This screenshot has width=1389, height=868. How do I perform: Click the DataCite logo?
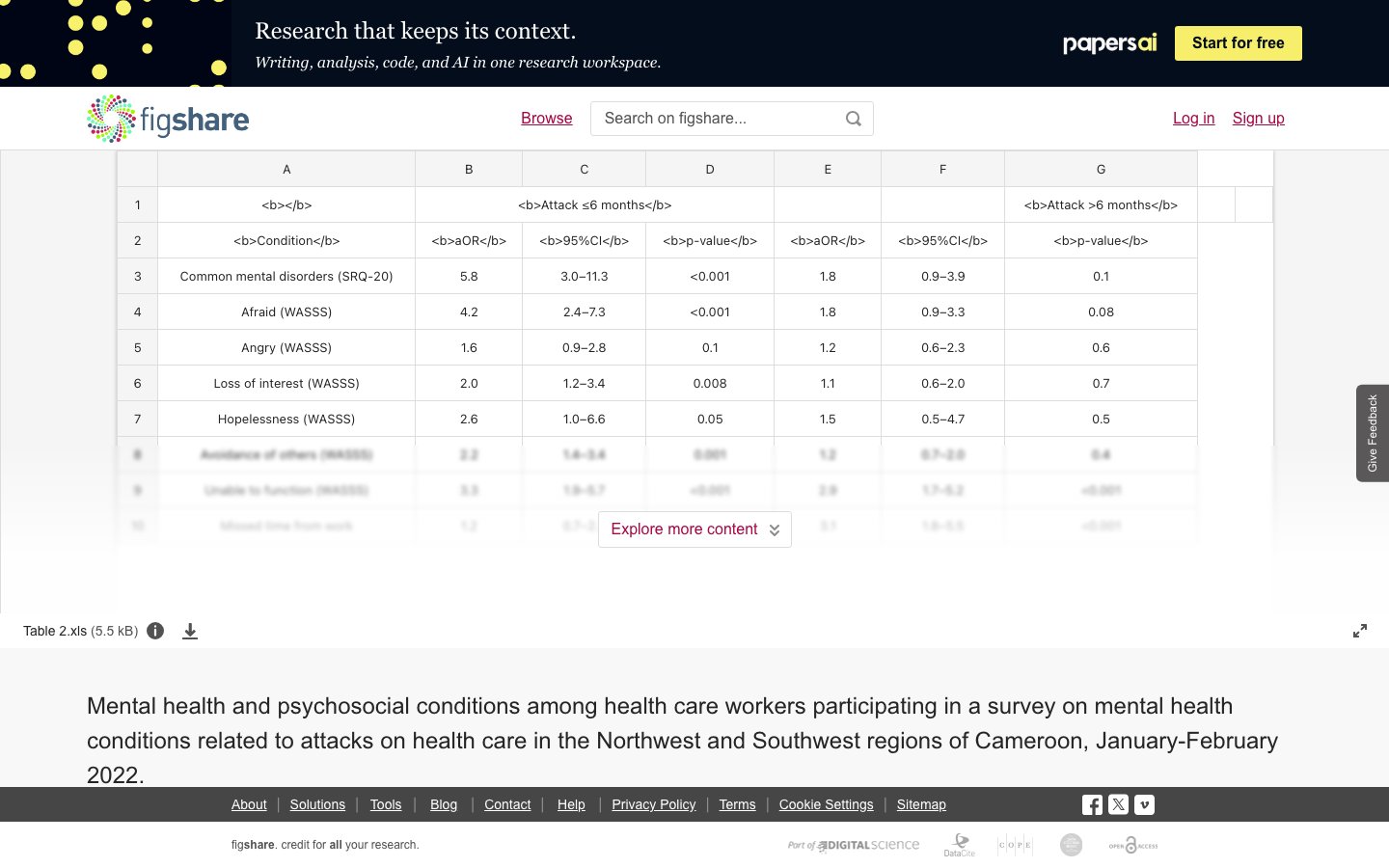[x=959, y=845]
